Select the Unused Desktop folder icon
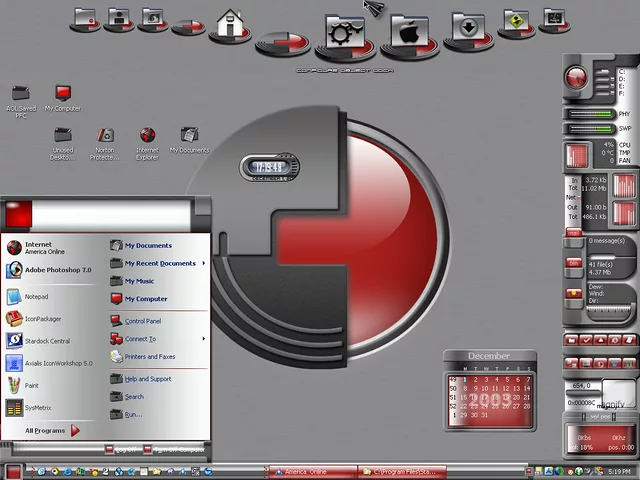The height and width of the screenshot is (480, 640). [x=63, y=143]
